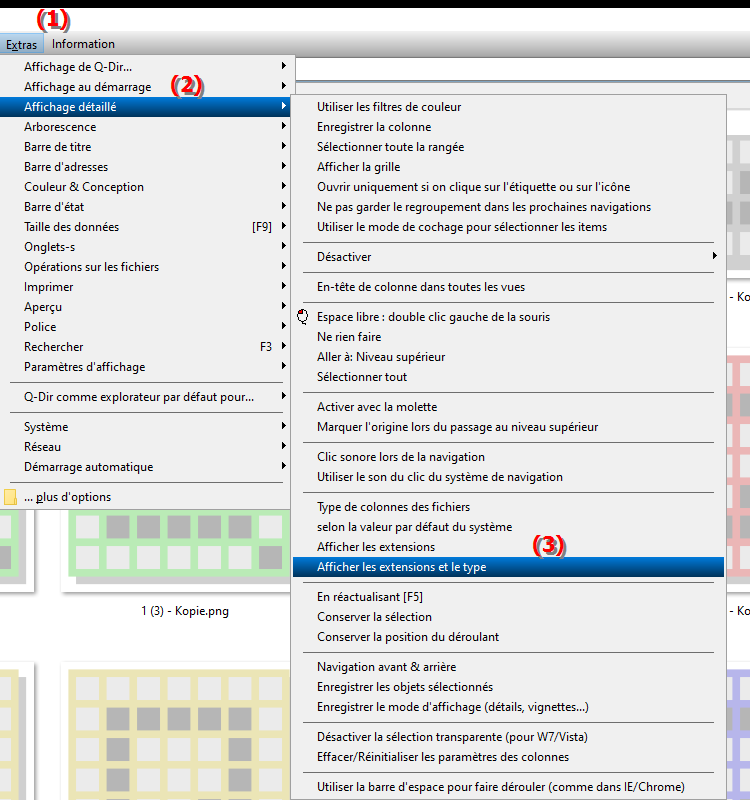Click Espace libre : double clic gauche entry

point(508,317)
